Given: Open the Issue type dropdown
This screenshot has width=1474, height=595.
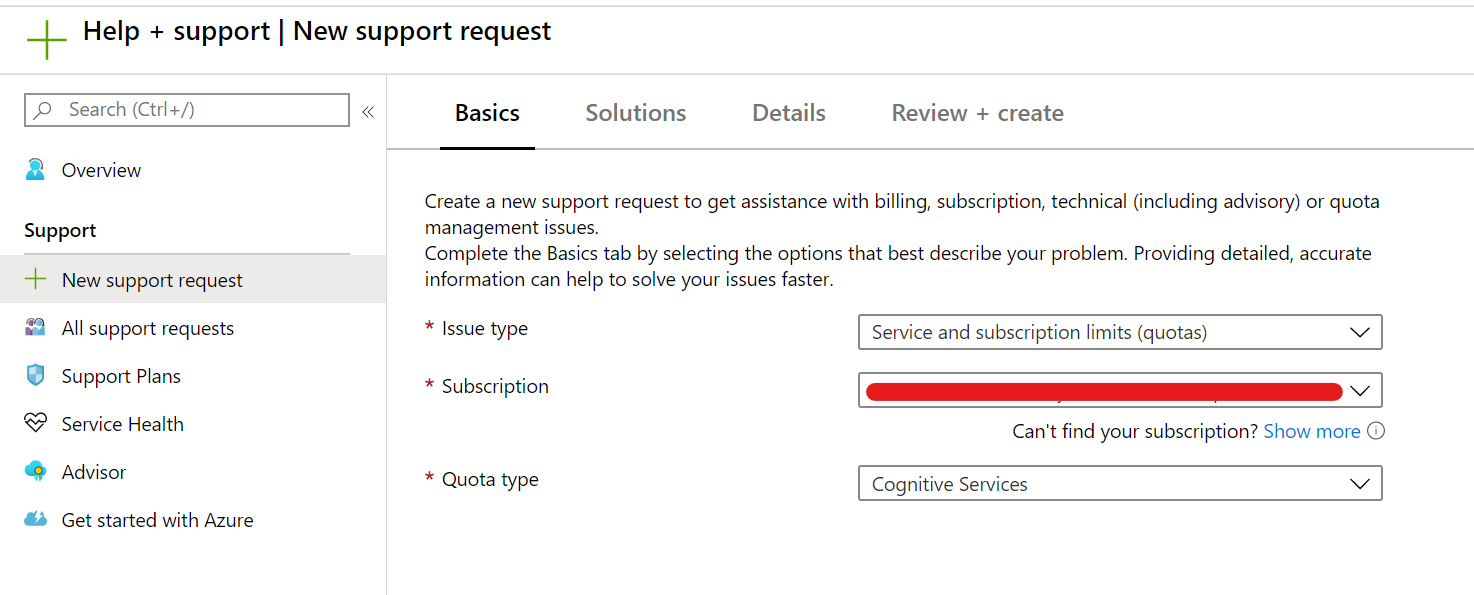Looking at the screenshot, I should point(1120,332).
